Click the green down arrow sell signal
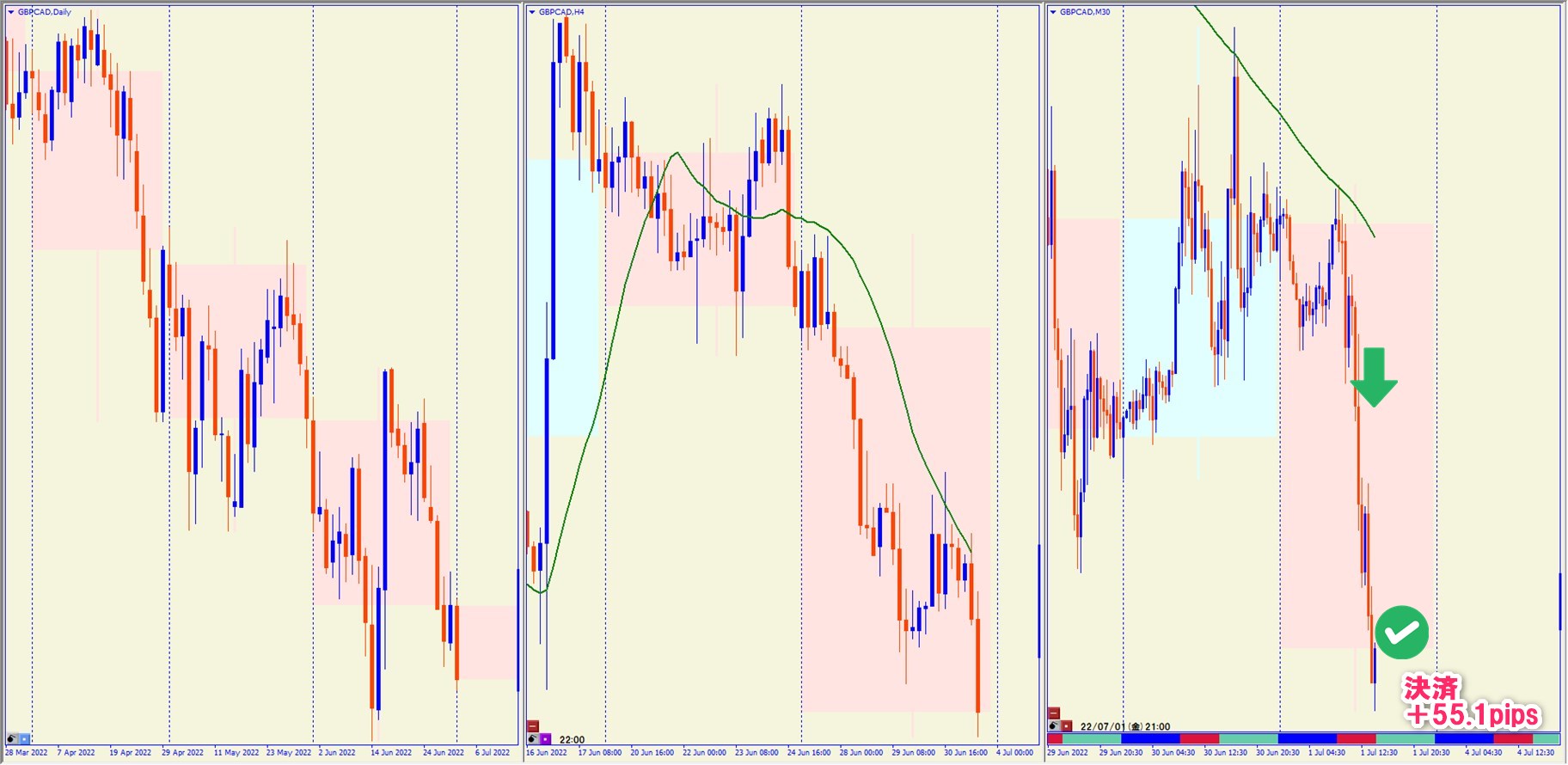The image size is (1568, 765). tap(1374, 376)
